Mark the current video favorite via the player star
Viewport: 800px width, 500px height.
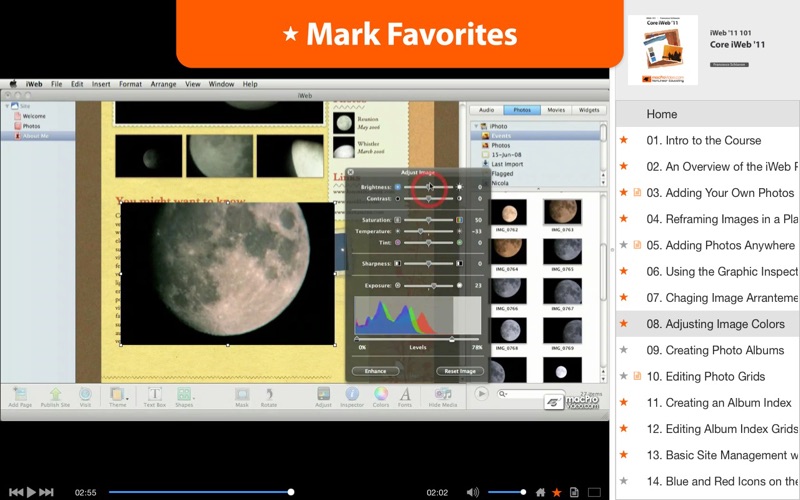click(557, 492)
